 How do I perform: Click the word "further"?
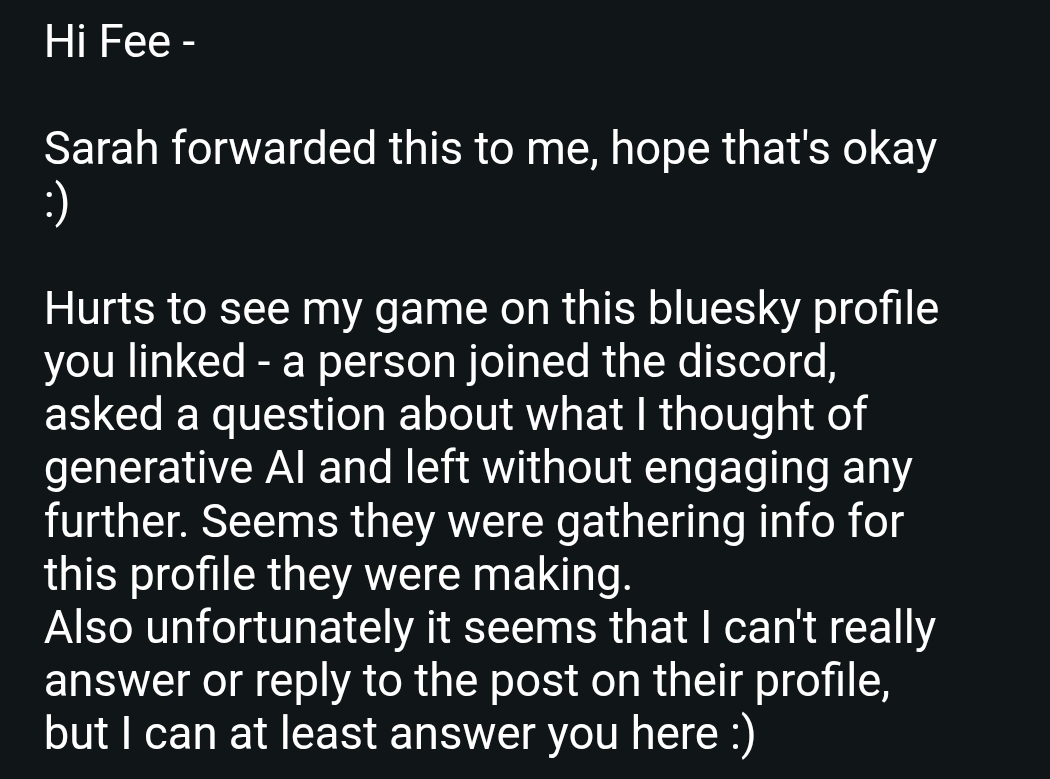point(106,522)
